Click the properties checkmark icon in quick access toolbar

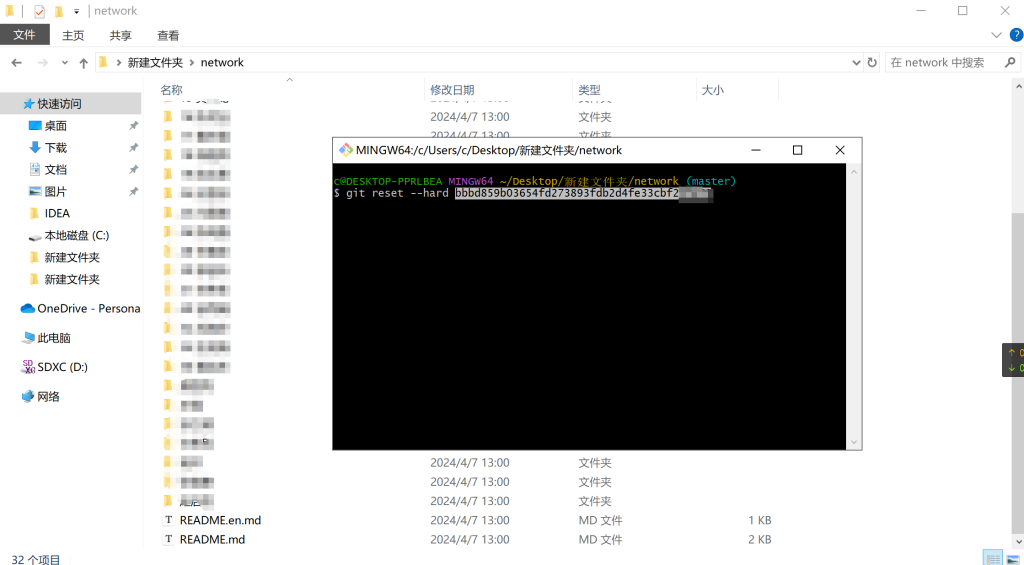[x=39, y=11]
